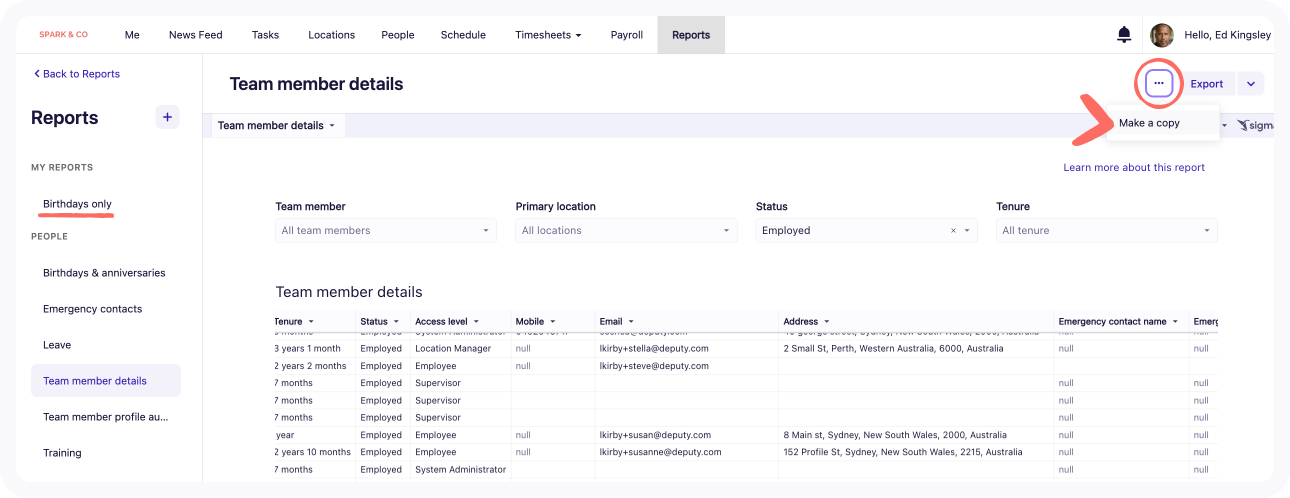Open the Emergency contacts report
The image size is (1290, 498).
tap(93, 309)
